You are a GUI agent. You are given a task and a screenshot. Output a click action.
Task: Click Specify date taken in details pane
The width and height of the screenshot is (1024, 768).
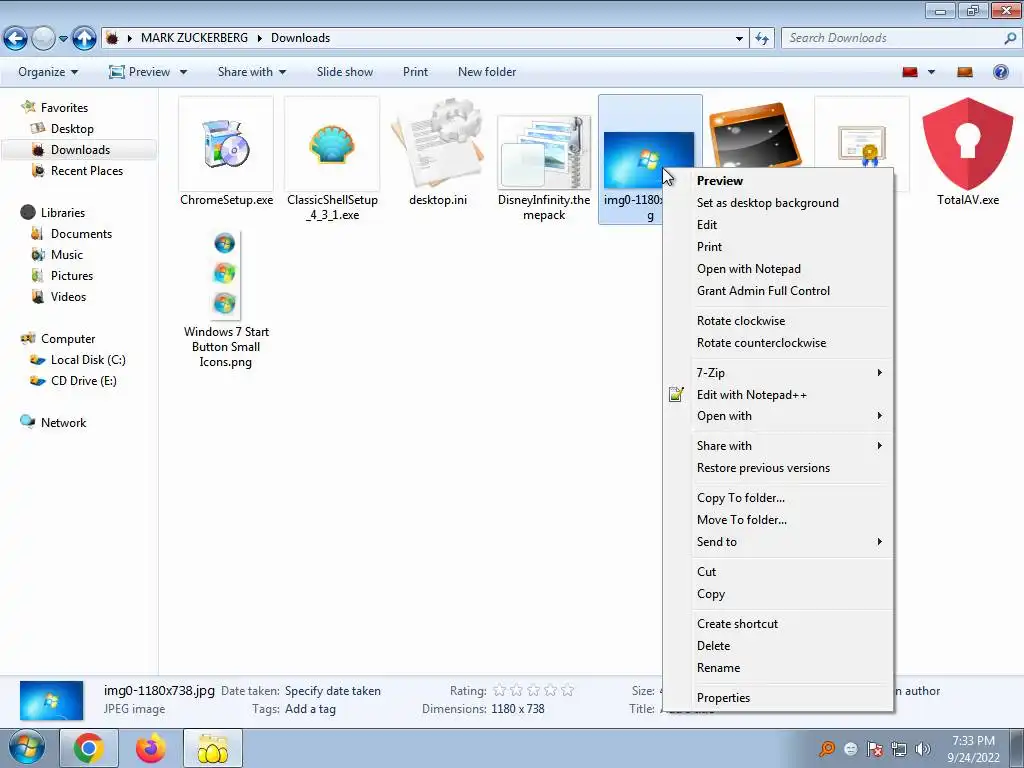click(332, 691)
